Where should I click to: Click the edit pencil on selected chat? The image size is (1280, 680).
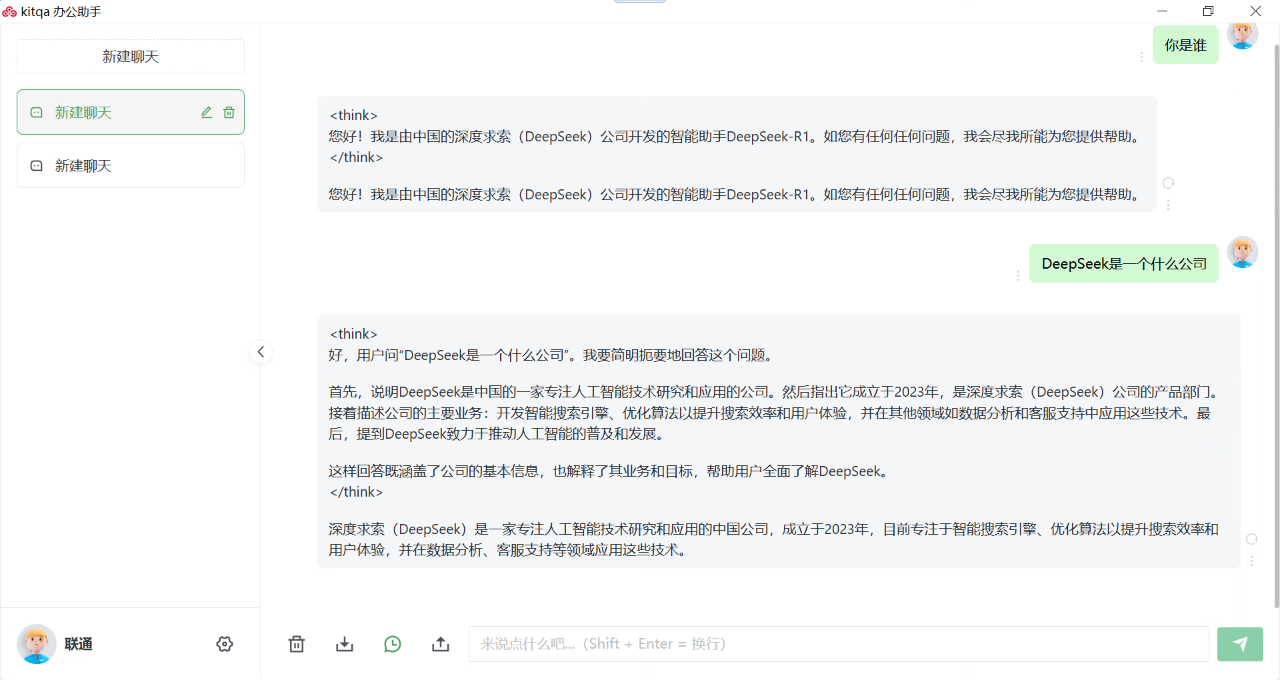point(207,113)
